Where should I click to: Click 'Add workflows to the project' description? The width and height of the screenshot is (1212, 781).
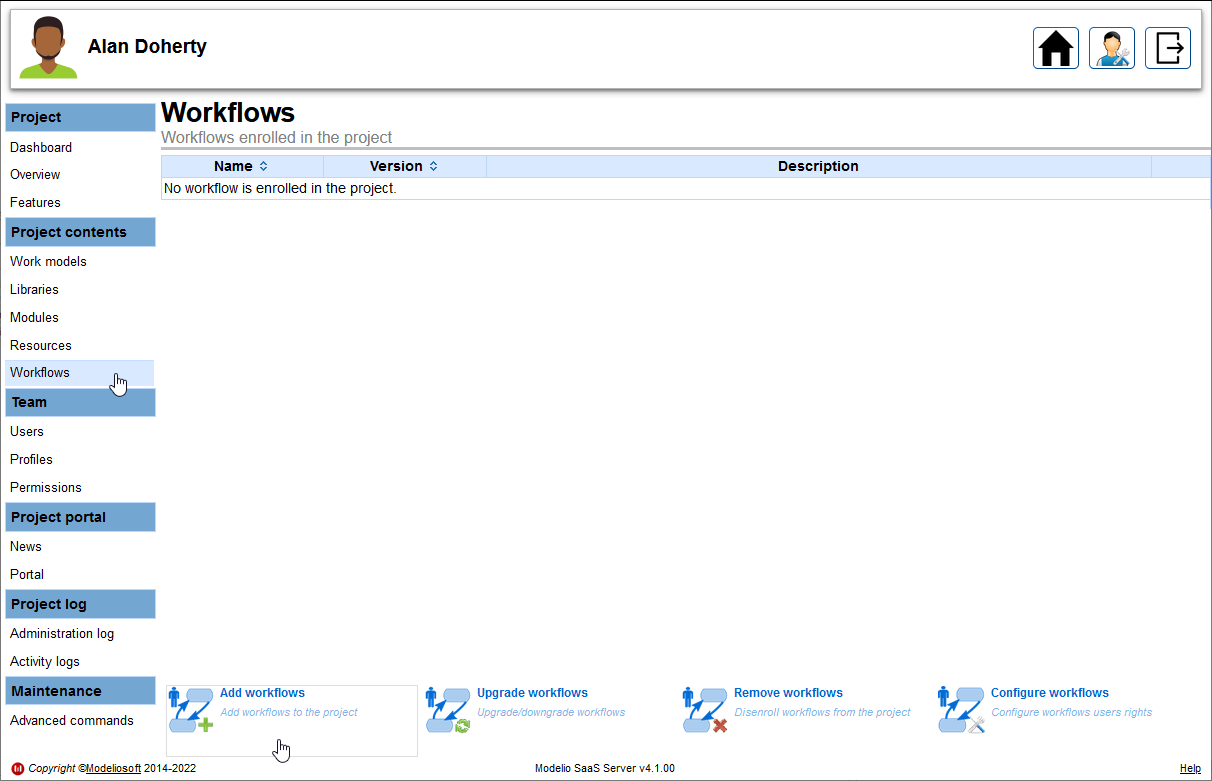tap(289, 712)
